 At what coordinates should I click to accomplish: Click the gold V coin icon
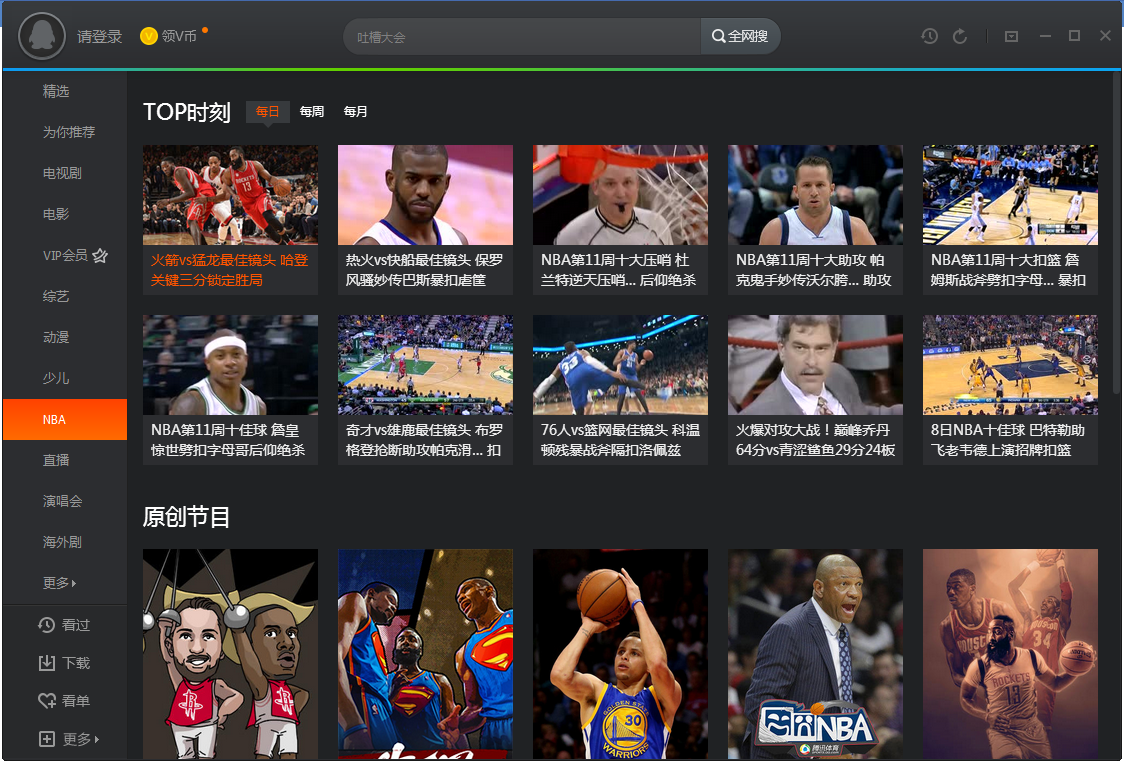[149, 37]
